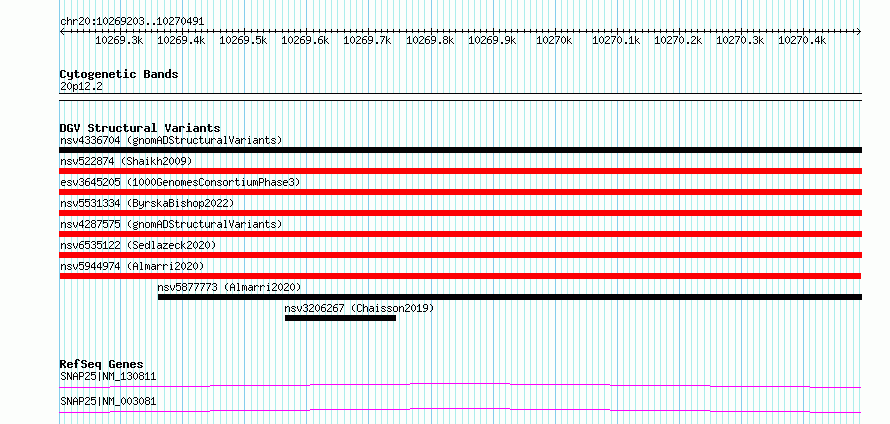
Task: Click the 10270.1k ruler tick label
Action: coord(616,40)
